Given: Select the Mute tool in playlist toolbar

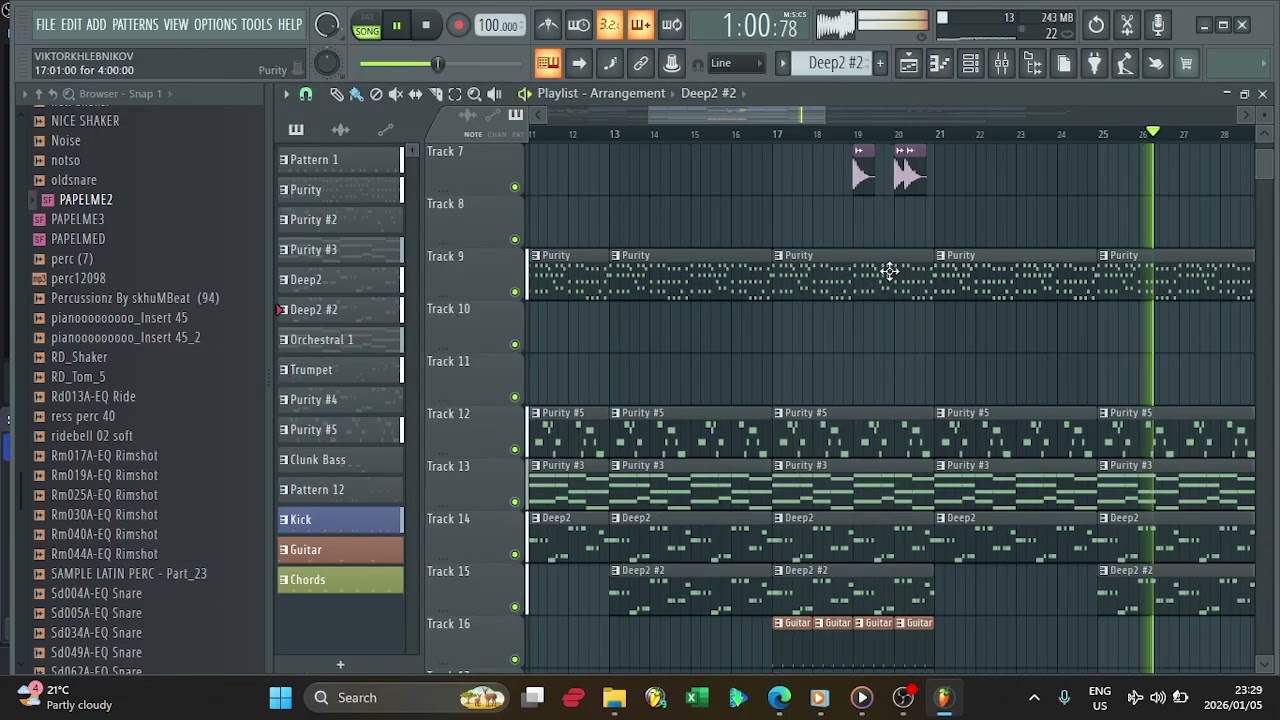Looking at the screenshot, I should (x=396, y=94).
